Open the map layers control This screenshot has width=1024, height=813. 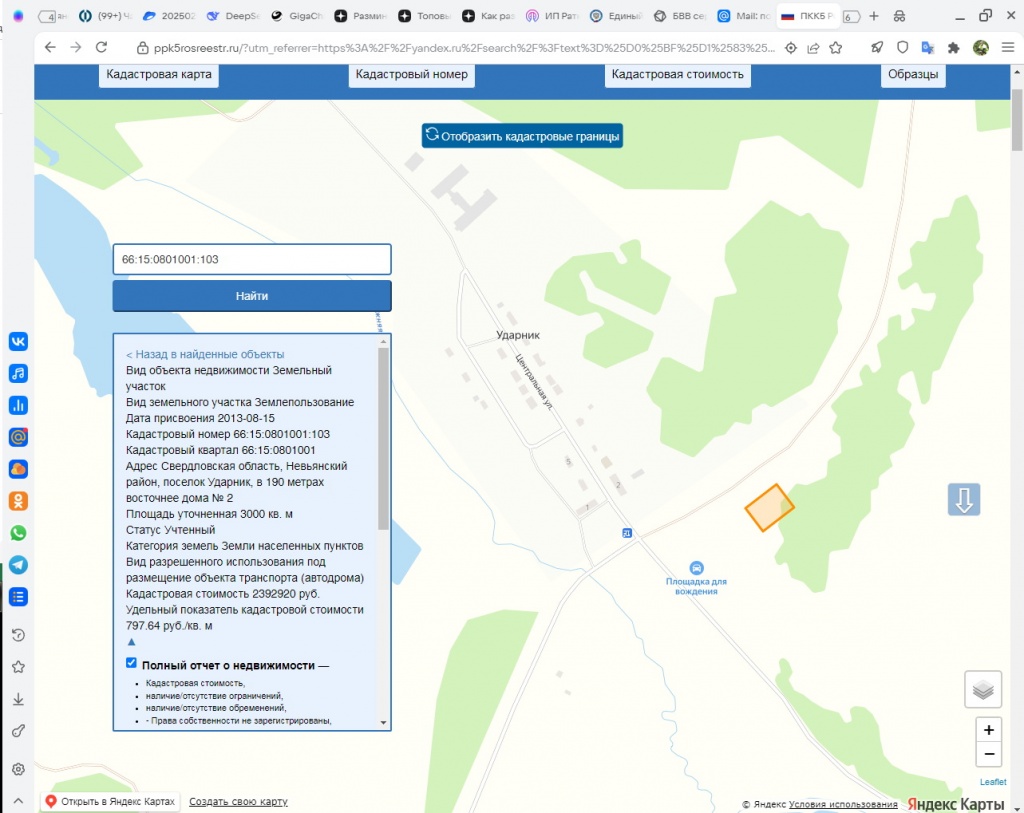[983, 689]
